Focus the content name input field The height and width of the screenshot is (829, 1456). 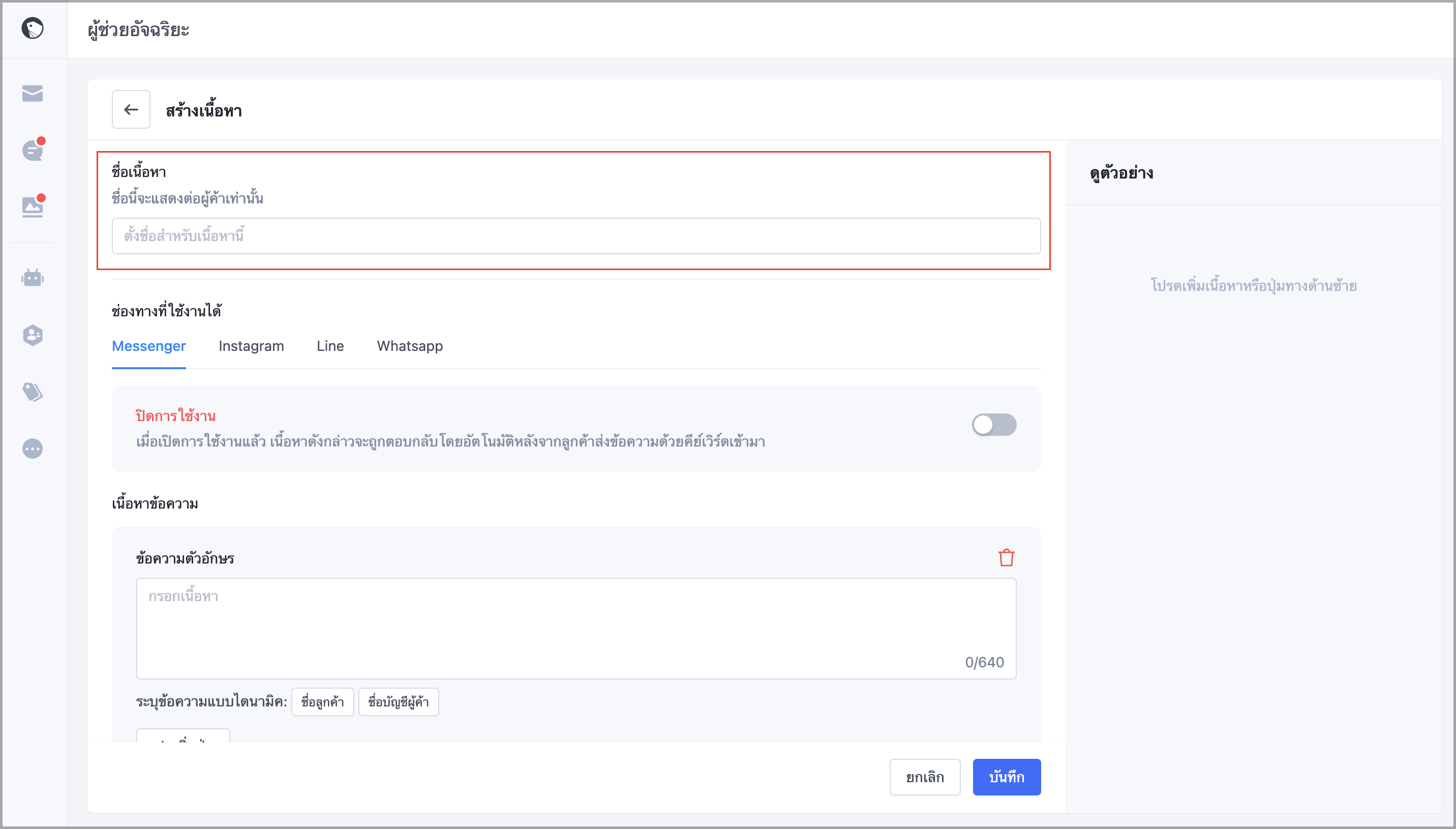point(576,235)
